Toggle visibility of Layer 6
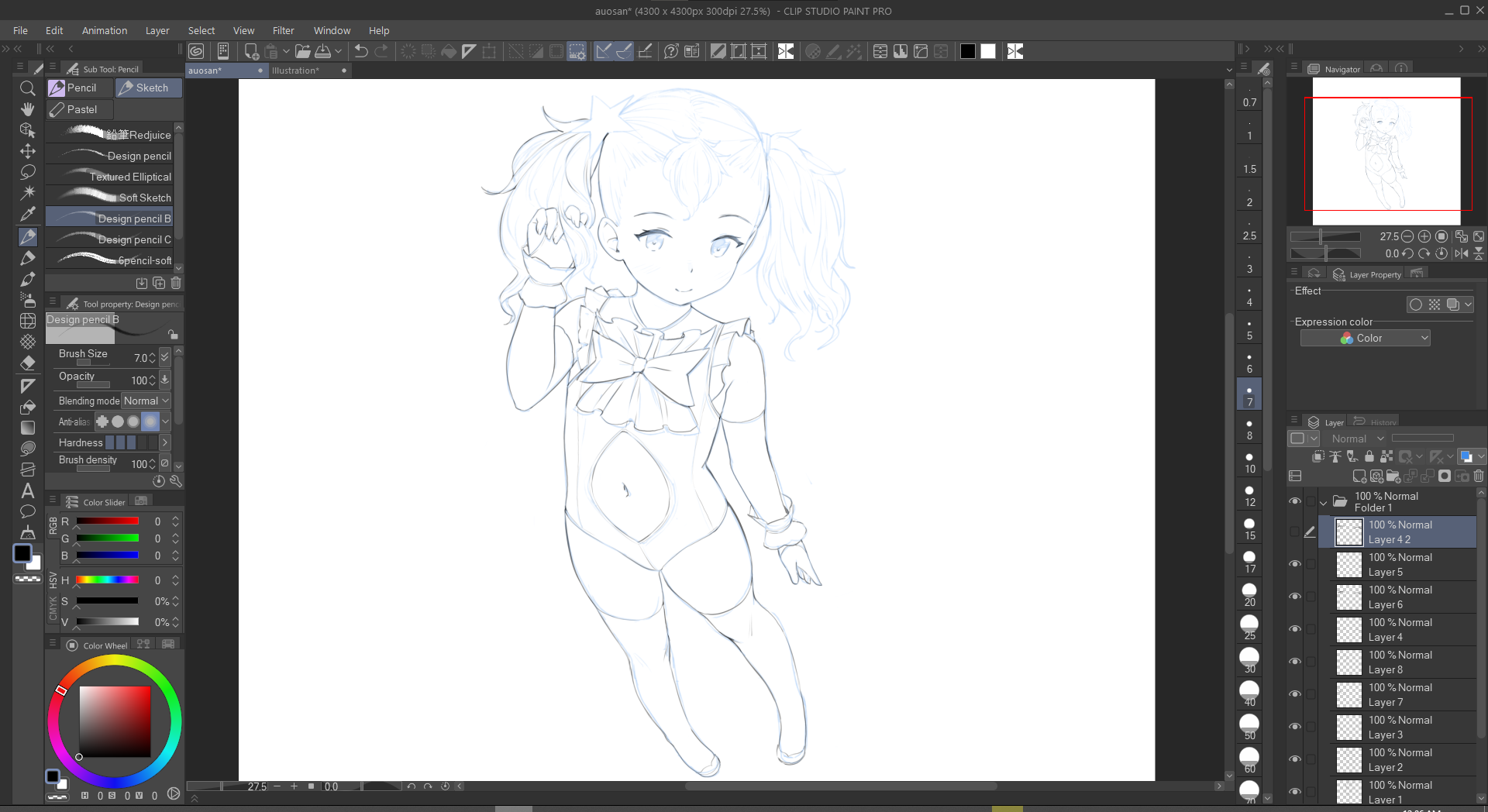This screenshot has width=1488, height=812. pyautogui.click(x=1294, y=597)
